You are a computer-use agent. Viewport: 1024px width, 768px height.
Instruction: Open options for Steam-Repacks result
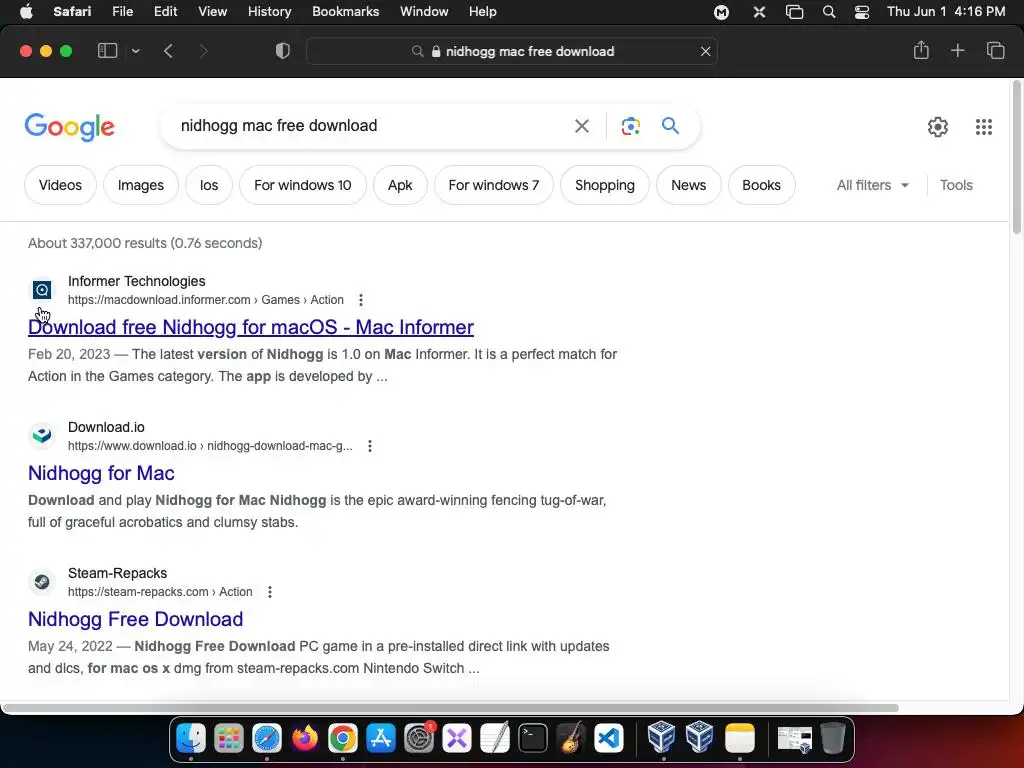click(270, 592)
